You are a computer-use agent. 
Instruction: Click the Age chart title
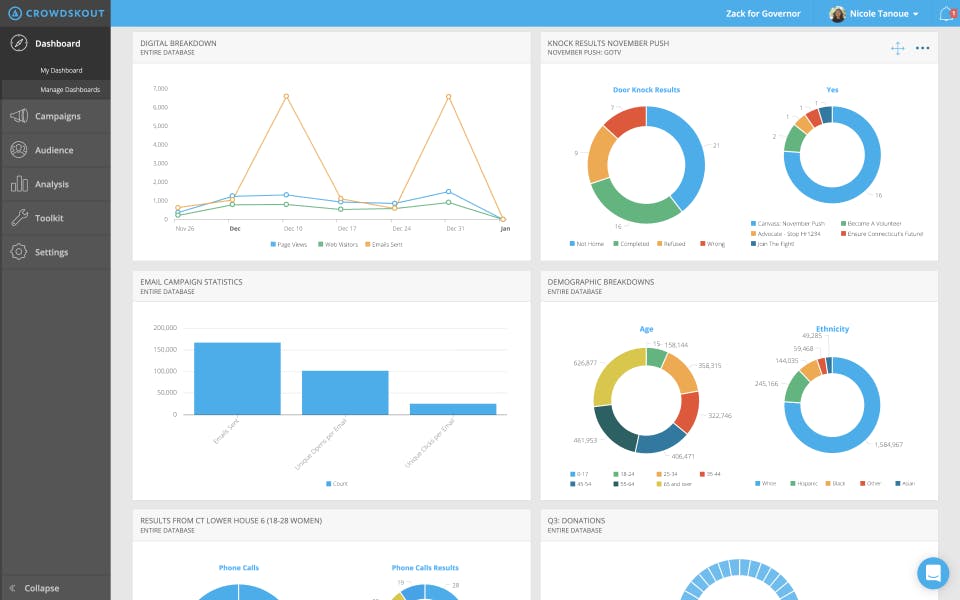pos(646,329)
